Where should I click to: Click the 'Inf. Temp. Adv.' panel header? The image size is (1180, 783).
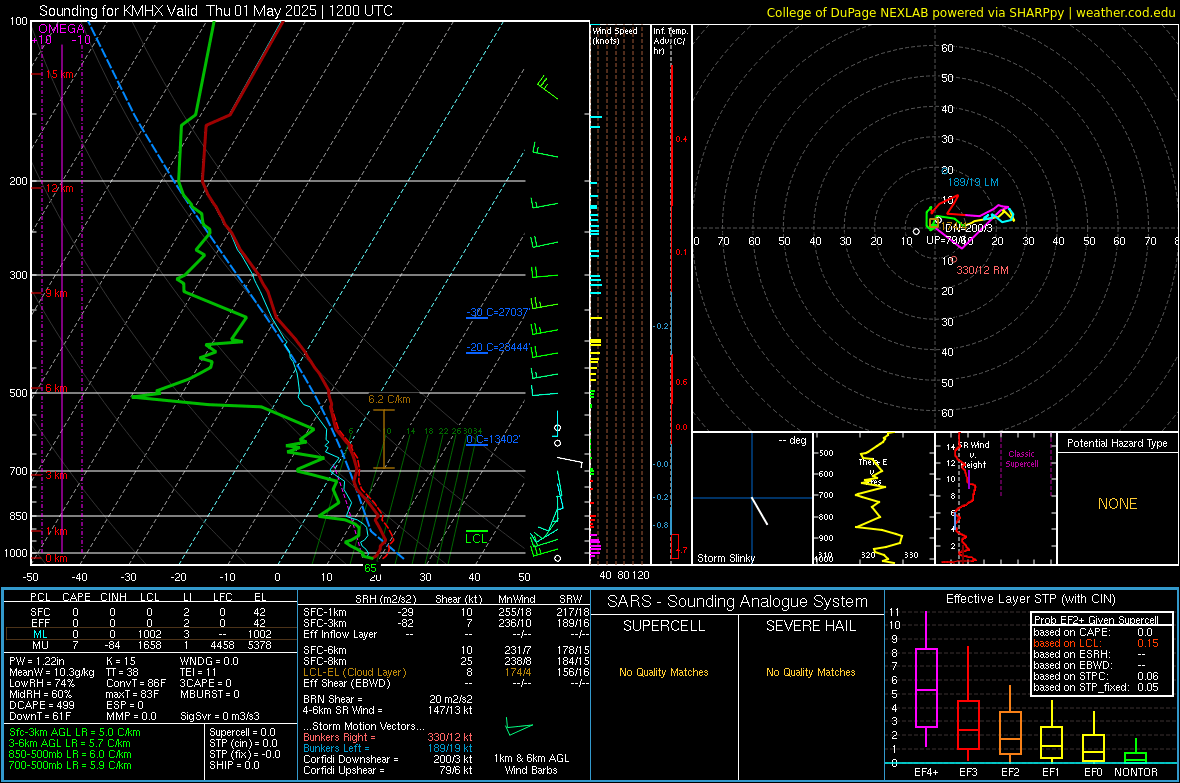(x=670, y=41)
